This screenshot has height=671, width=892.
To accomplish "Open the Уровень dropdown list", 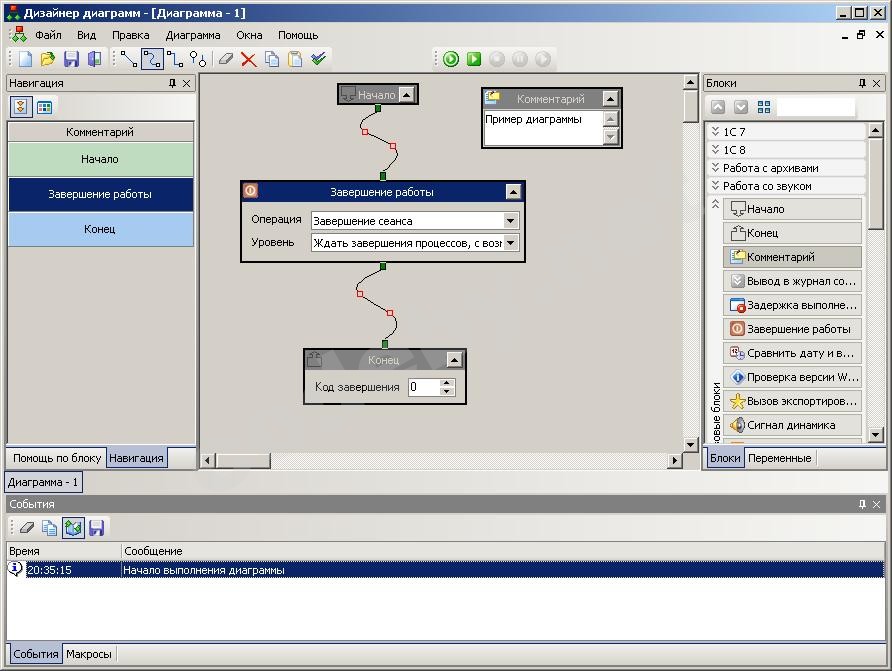I will pyautogui.click(x=510, y=243).
